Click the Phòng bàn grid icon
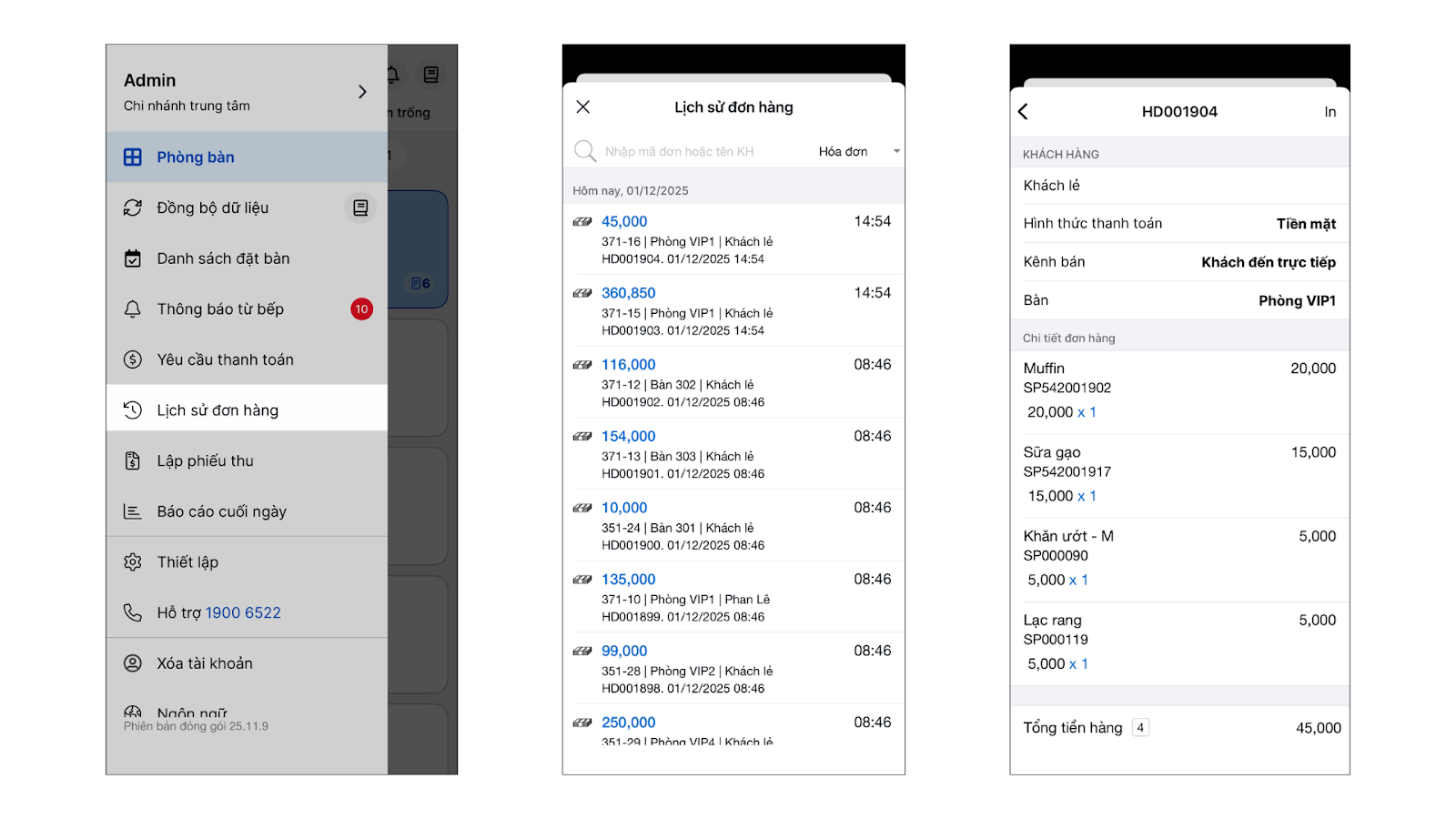The height and width of the screenshot is (819, 1456). [133, 157]
